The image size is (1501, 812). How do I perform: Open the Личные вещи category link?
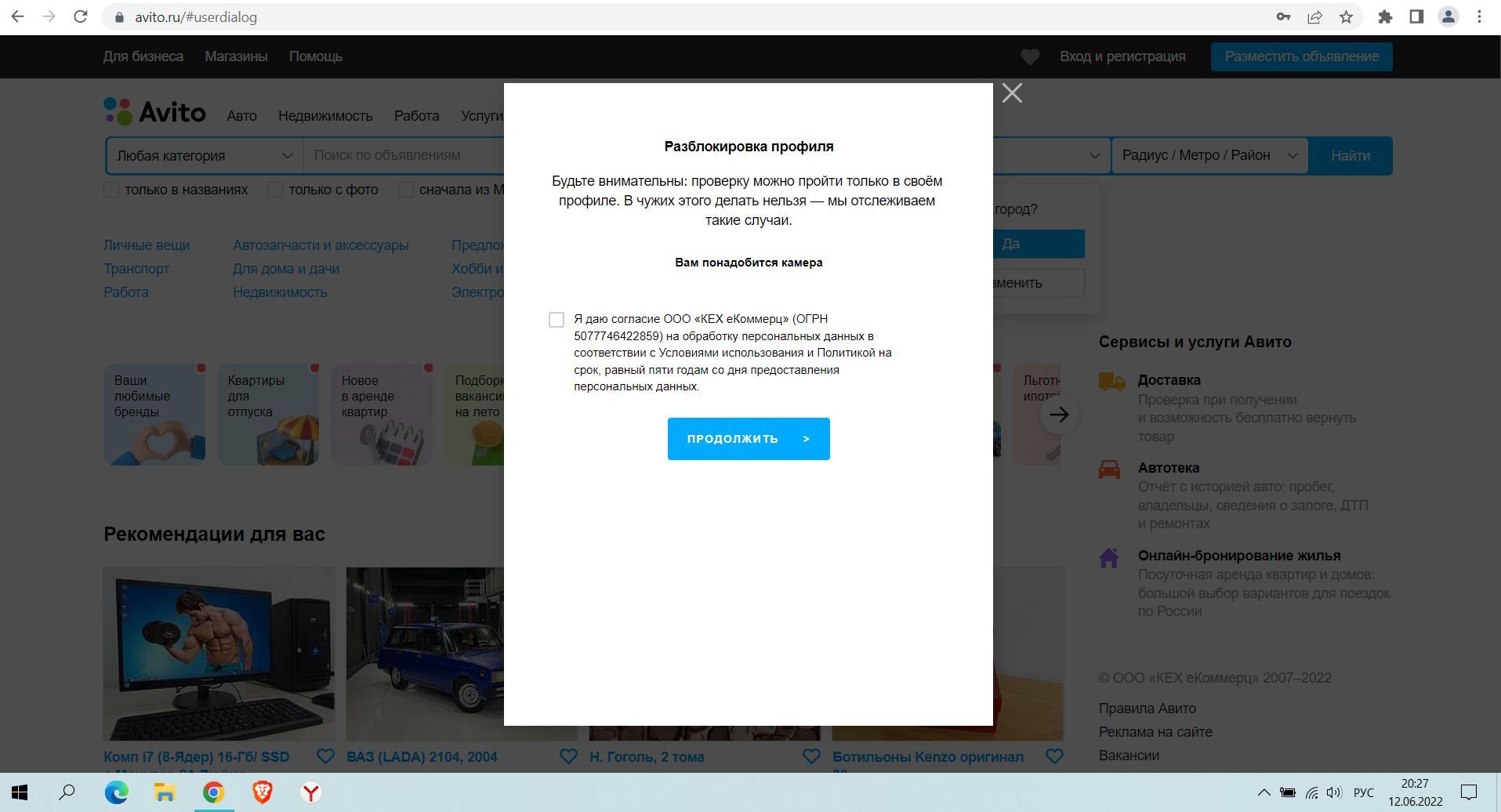pos(147,245)
